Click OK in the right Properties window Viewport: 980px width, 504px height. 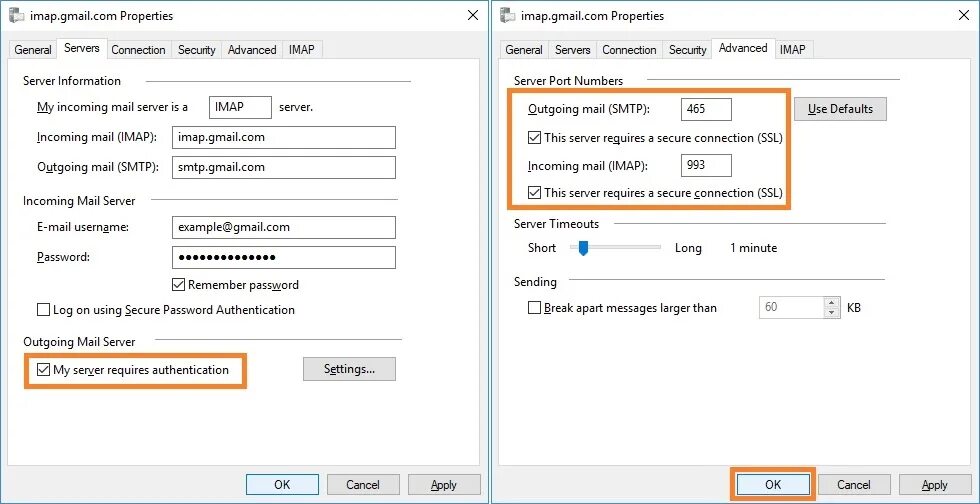tap(773, 485)
